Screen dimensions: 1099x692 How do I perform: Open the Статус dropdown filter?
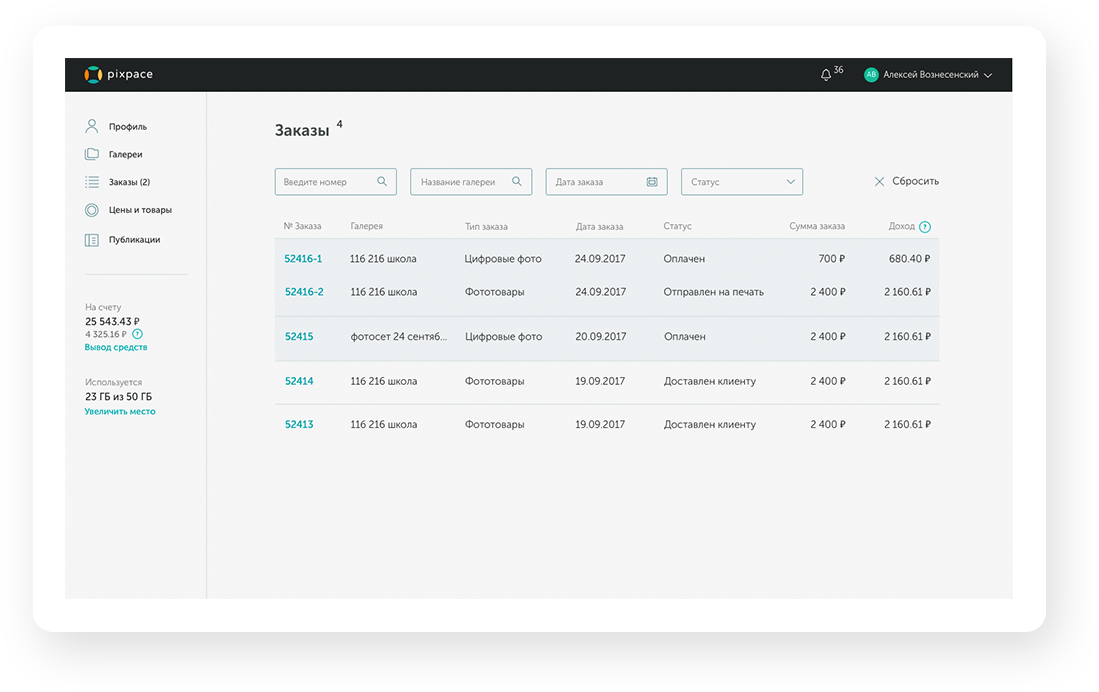(x=742, y=182)
